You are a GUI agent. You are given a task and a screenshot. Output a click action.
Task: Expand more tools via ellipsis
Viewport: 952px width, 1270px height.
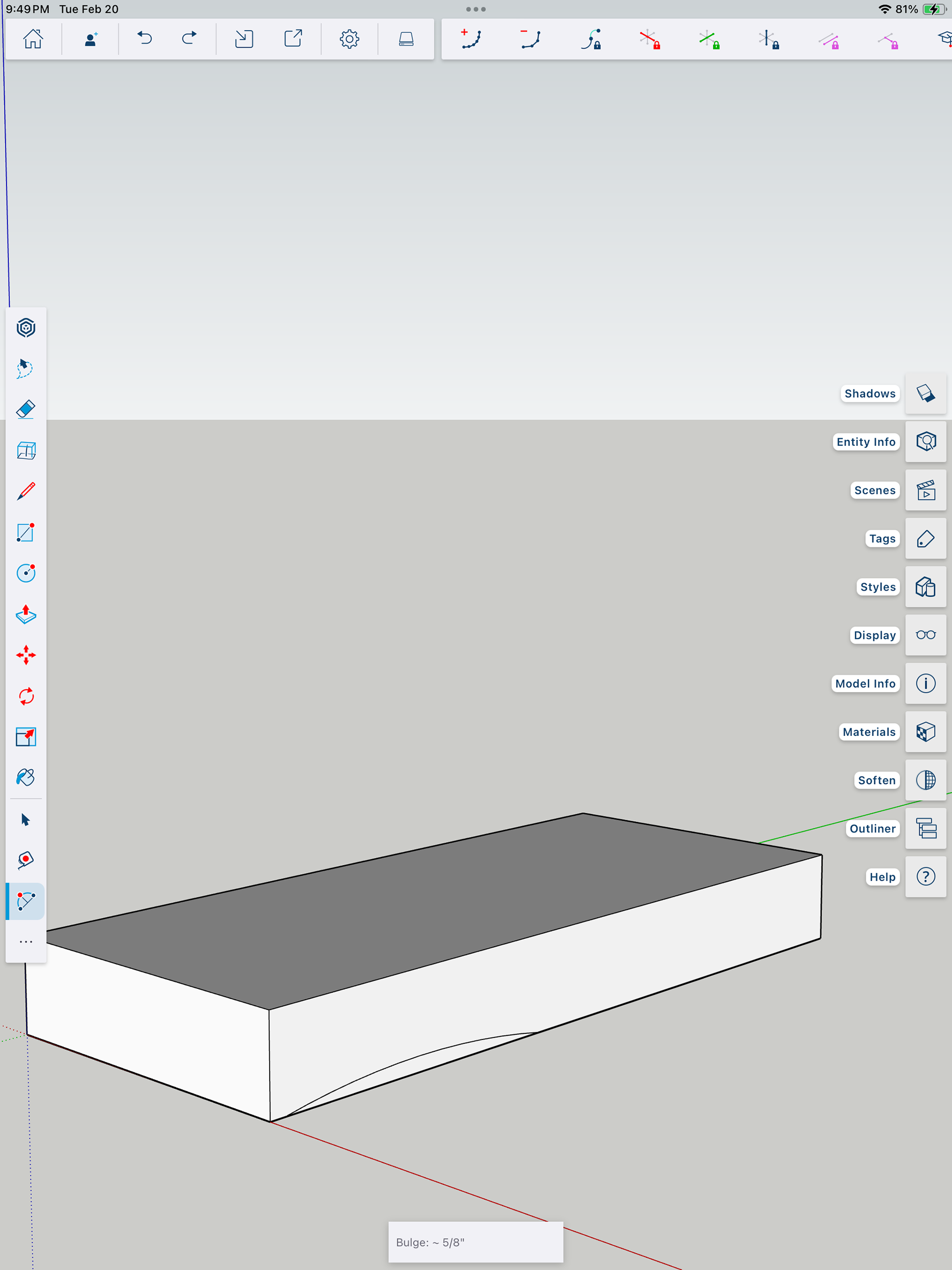pos(26,942)
